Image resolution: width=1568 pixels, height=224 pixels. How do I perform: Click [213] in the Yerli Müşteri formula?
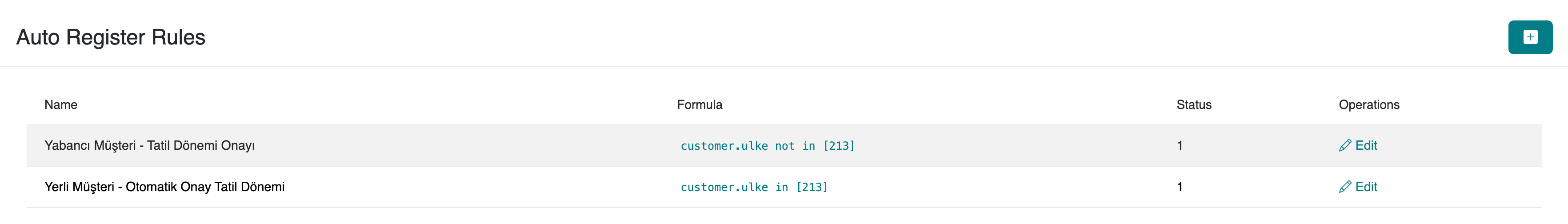click(812, 188)
